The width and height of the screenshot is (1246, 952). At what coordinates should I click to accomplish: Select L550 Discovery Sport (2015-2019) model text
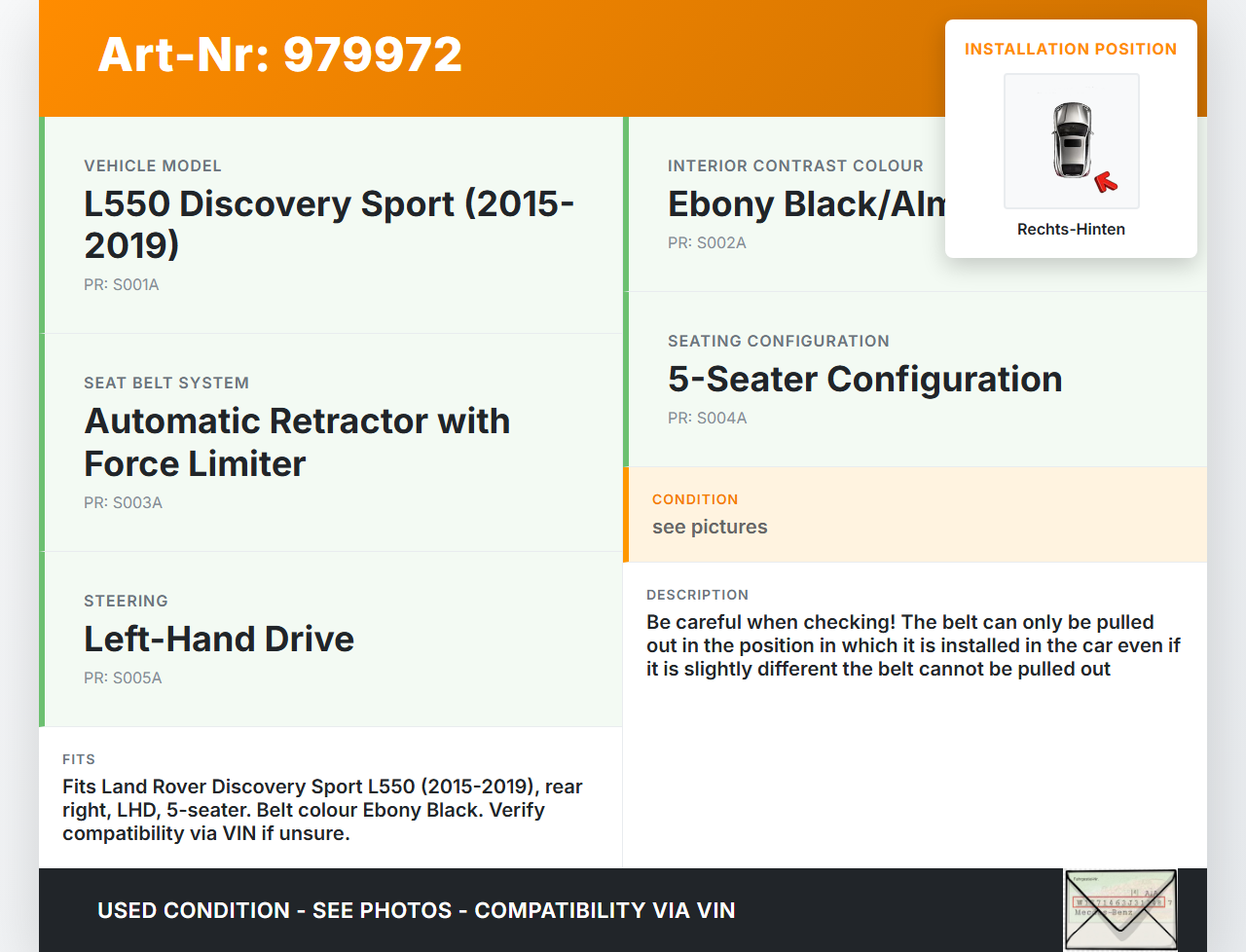329,224
